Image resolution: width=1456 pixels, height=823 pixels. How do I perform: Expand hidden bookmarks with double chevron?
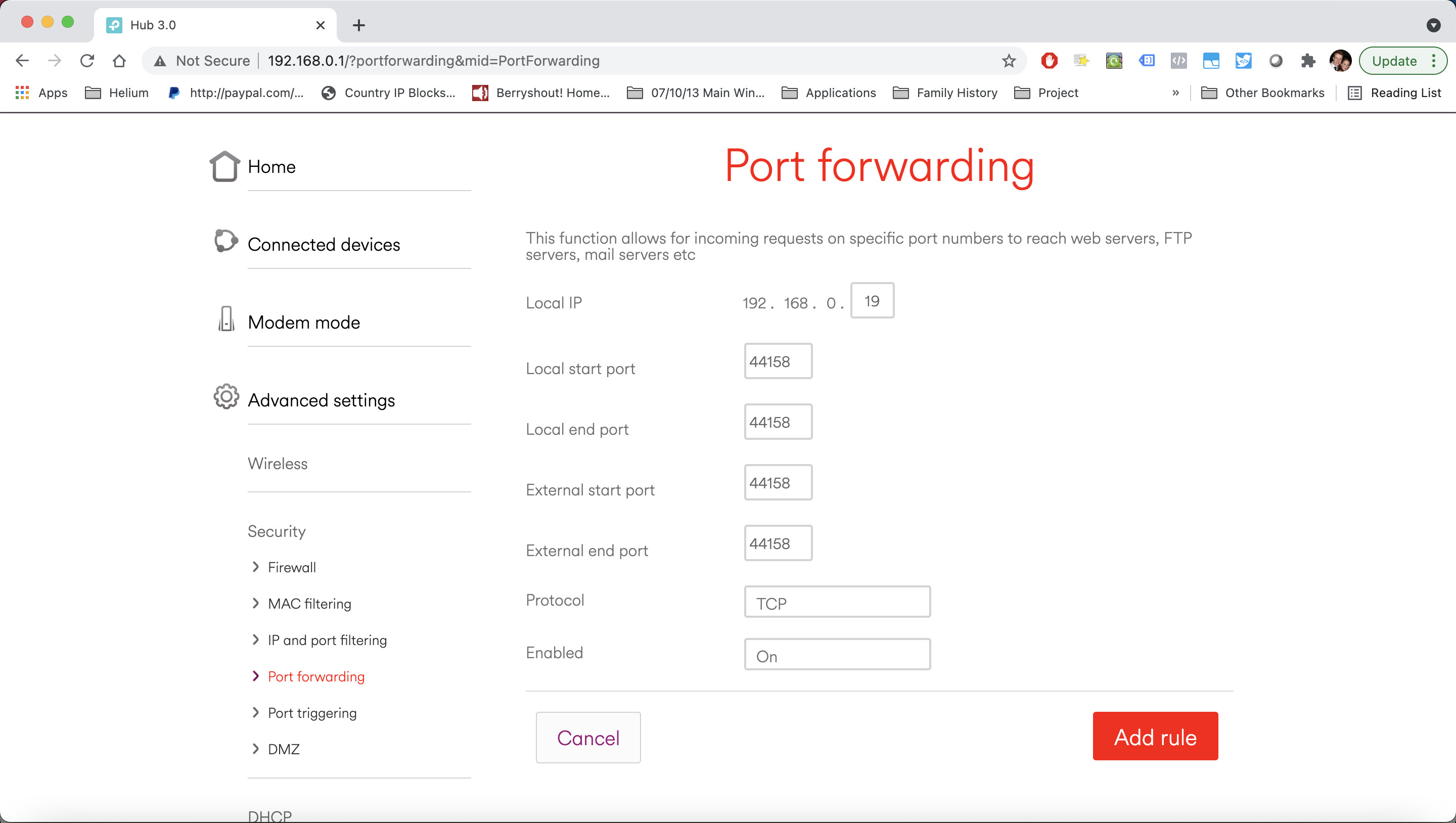[1175, 93]
